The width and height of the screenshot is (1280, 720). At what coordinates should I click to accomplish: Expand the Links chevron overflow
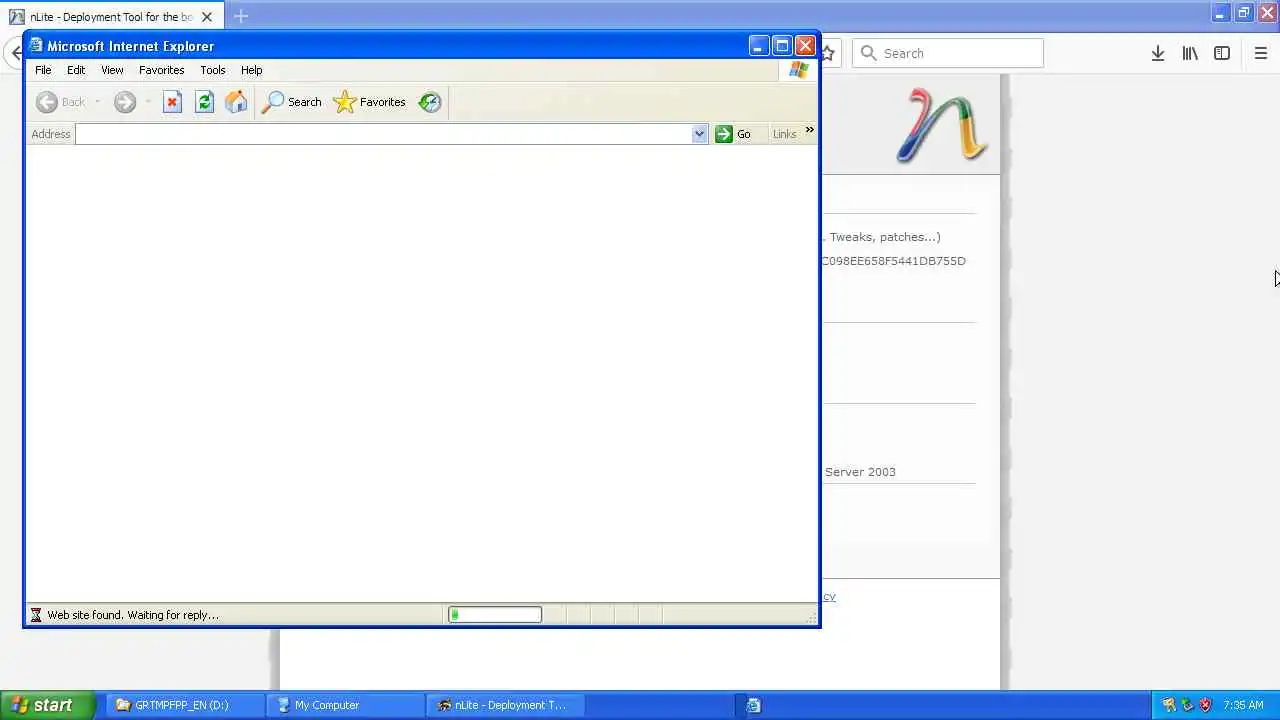tap(809, 130)
